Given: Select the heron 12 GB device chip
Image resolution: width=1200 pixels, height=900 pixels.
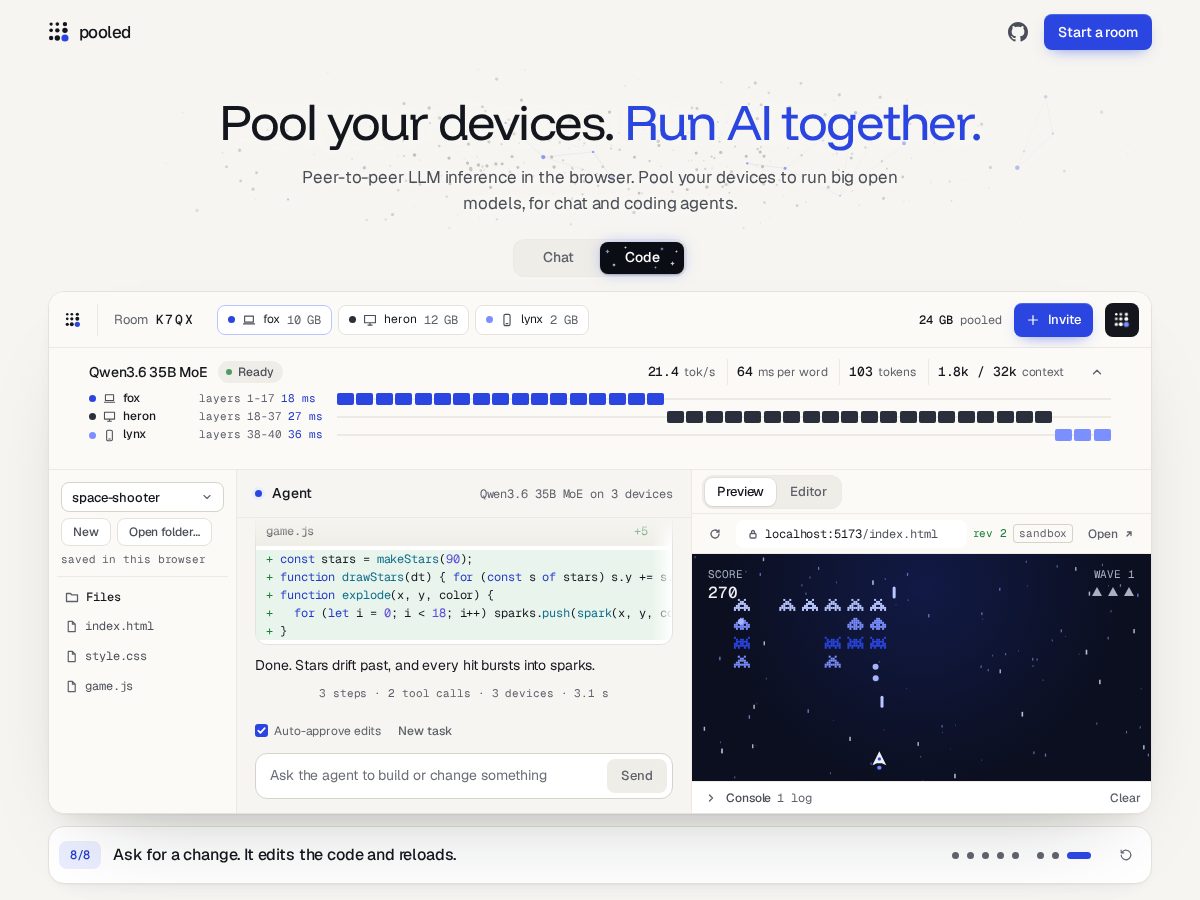Looking at the screenshot, I should (403, 320).
